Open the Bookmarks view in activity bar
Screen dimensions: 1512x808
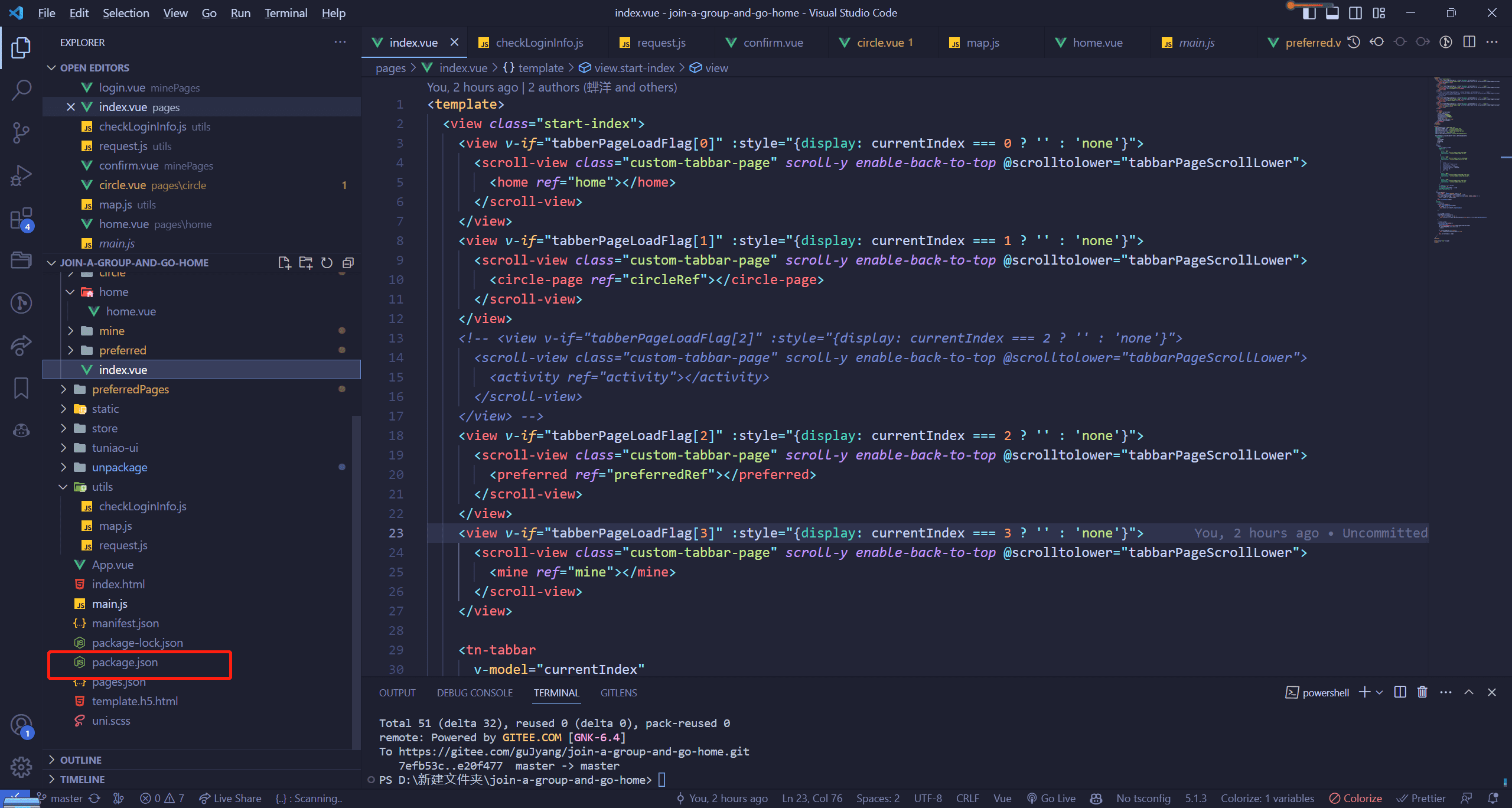click(21, 388)
